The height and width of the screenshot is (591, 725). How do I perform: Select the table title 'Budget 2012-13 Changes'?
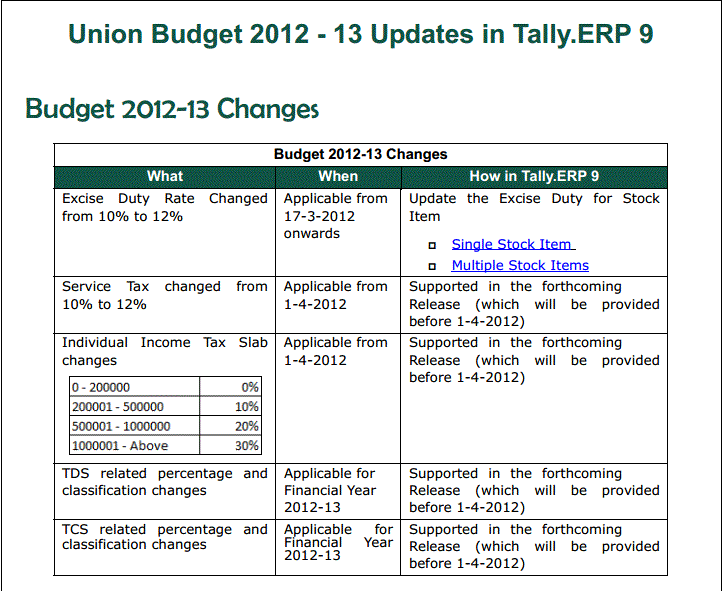[x=361, y=154]
